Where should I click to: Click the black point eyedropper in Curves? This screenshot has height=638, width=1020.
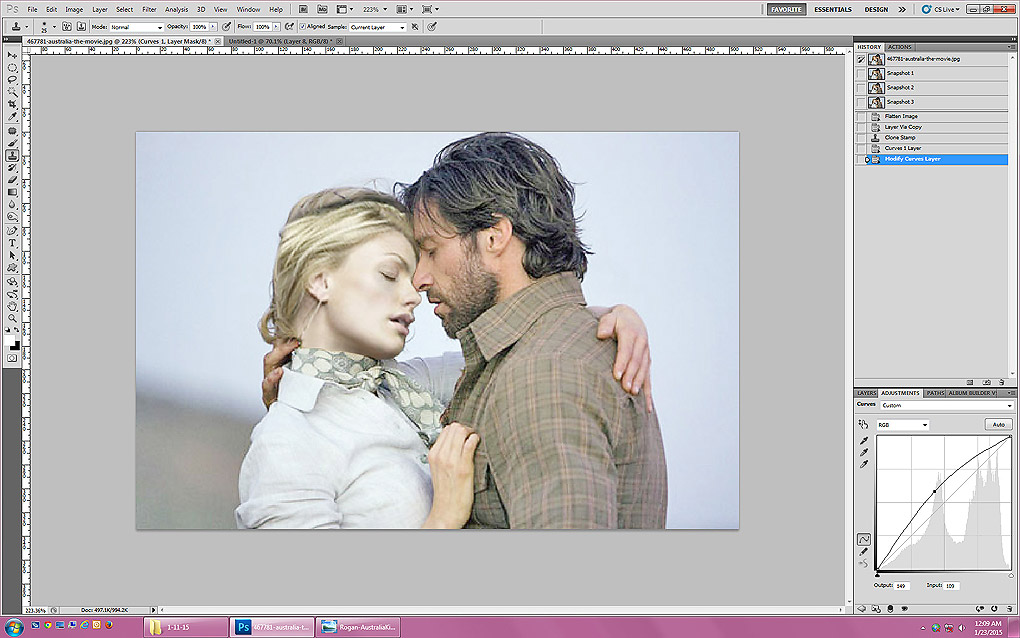(864, 440)
